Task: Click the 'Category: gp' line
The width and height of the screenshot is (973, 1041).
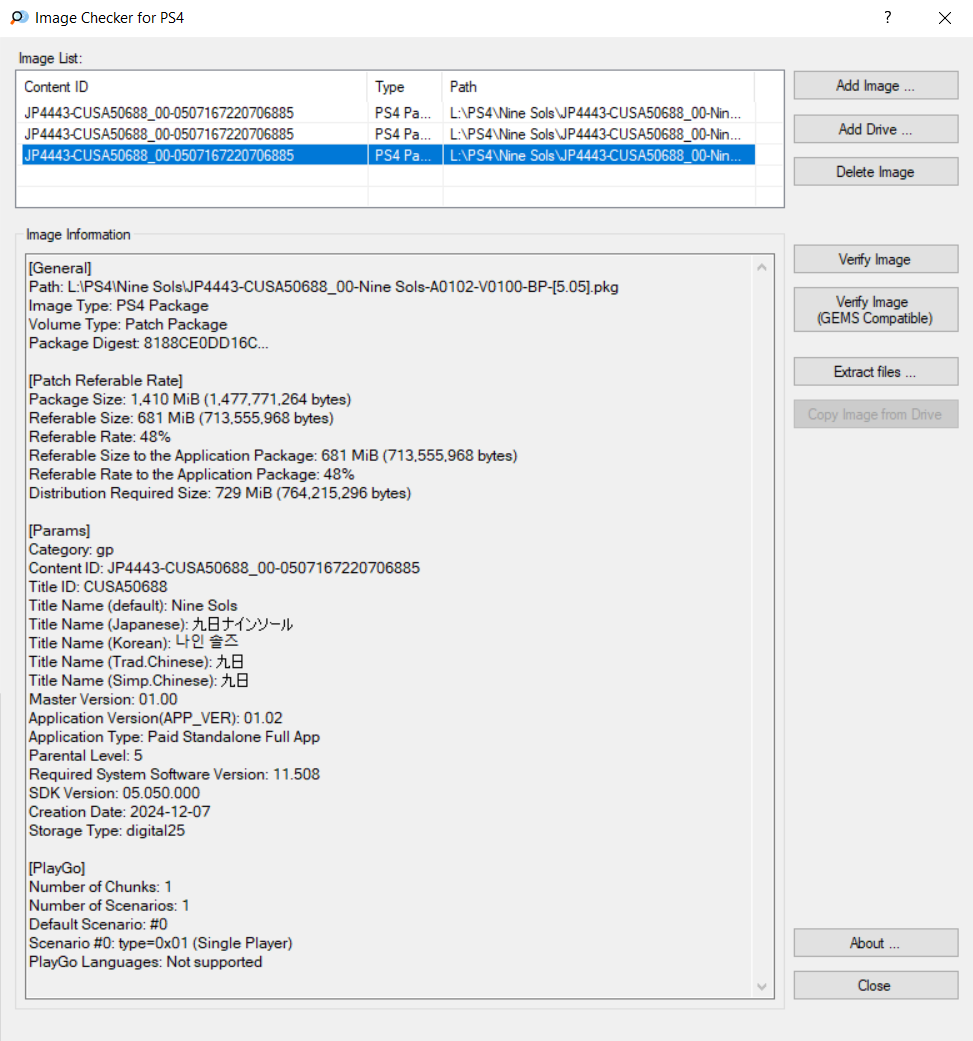Action: coord(71,550)
